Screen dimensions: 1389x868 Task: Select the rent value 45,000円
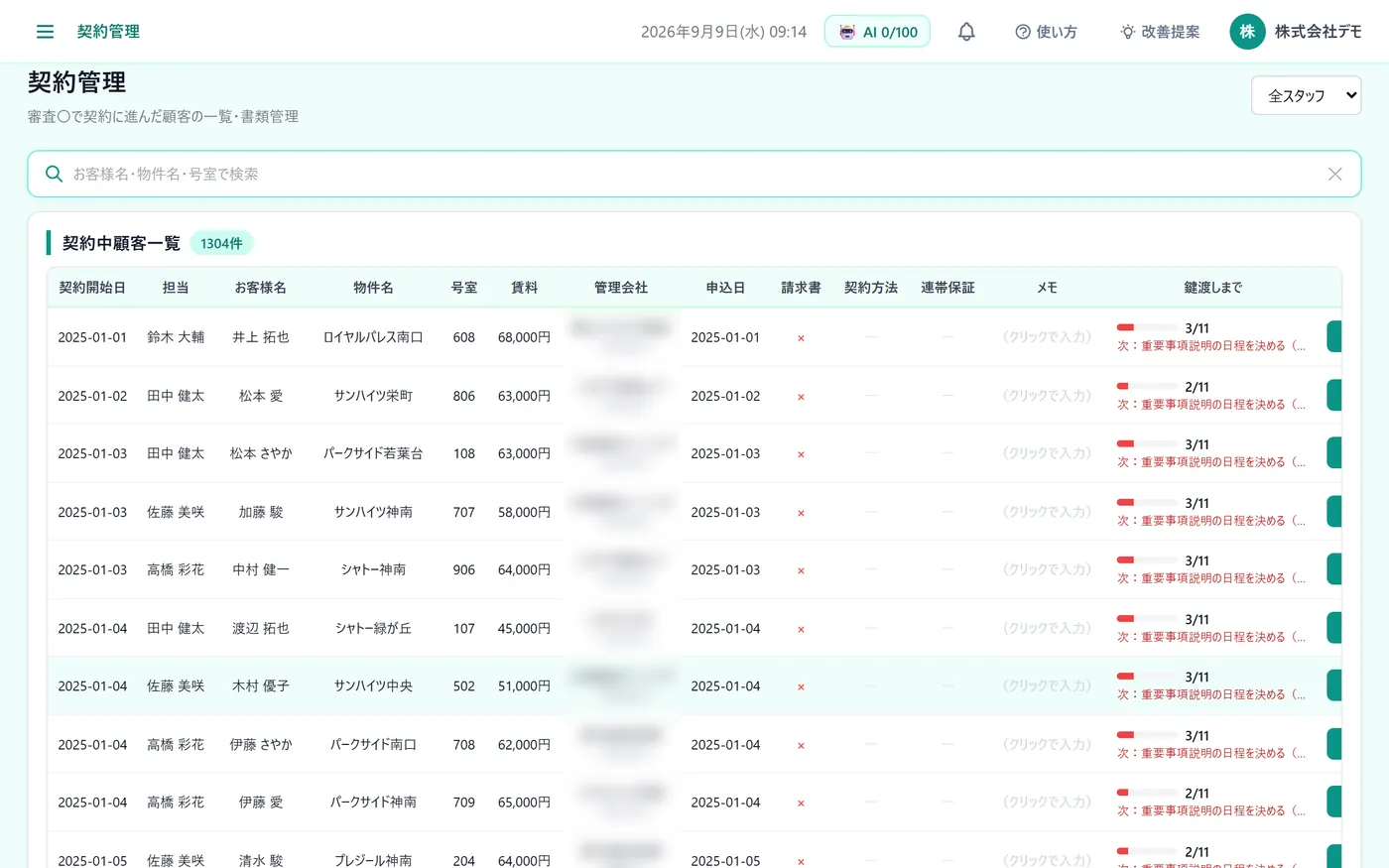tap(524, 628)
